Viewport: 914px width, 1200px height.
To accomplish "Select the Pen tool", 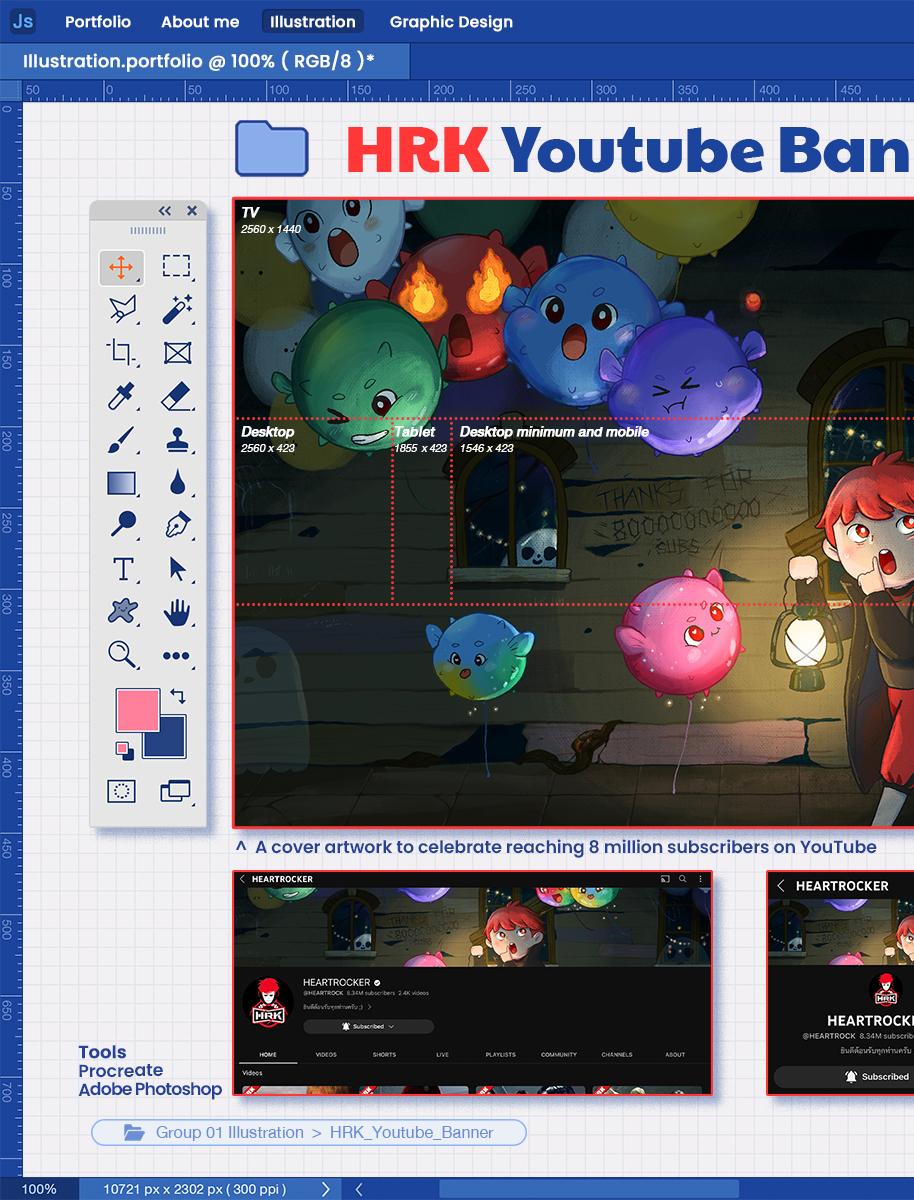I will point(177,525).
